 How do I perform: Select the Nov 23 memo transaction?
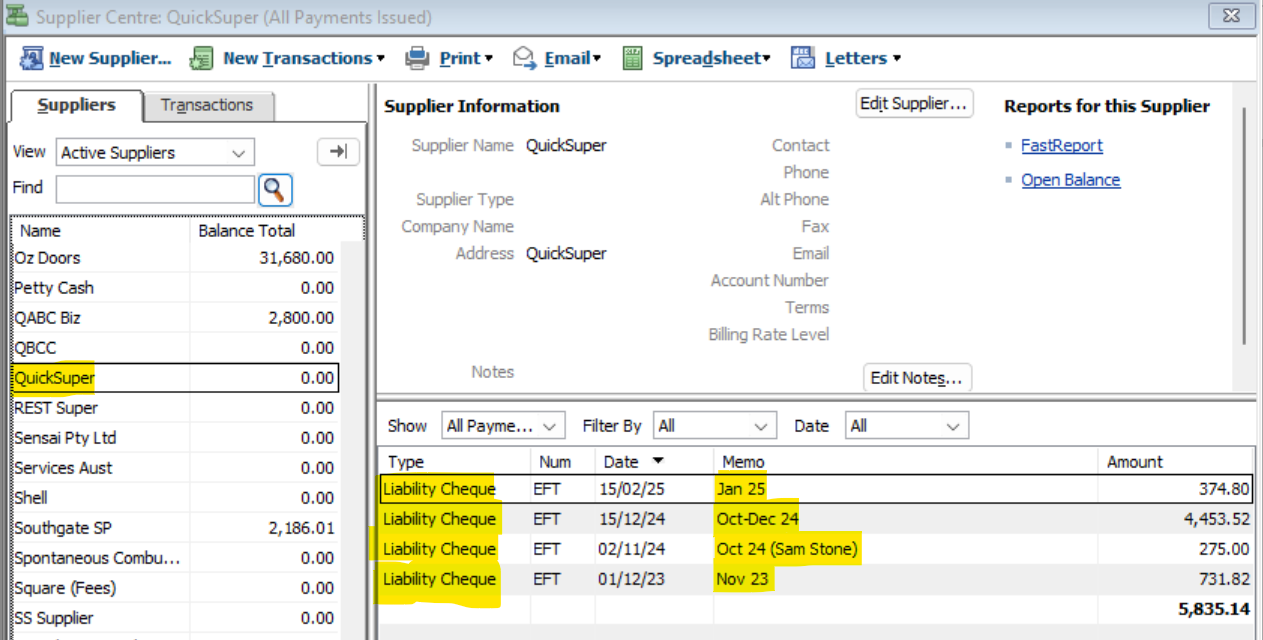coord(817,579)
